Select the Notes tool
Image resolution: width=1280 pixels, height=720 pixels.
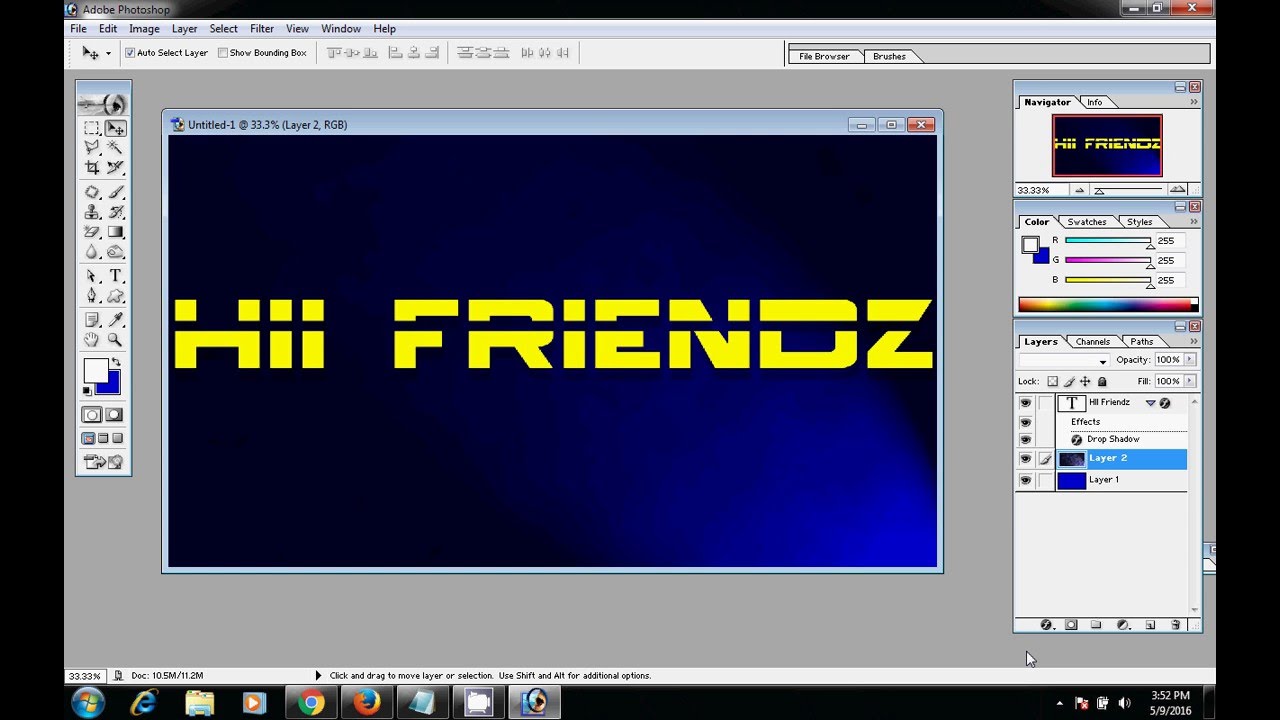[x=92, y=320]
